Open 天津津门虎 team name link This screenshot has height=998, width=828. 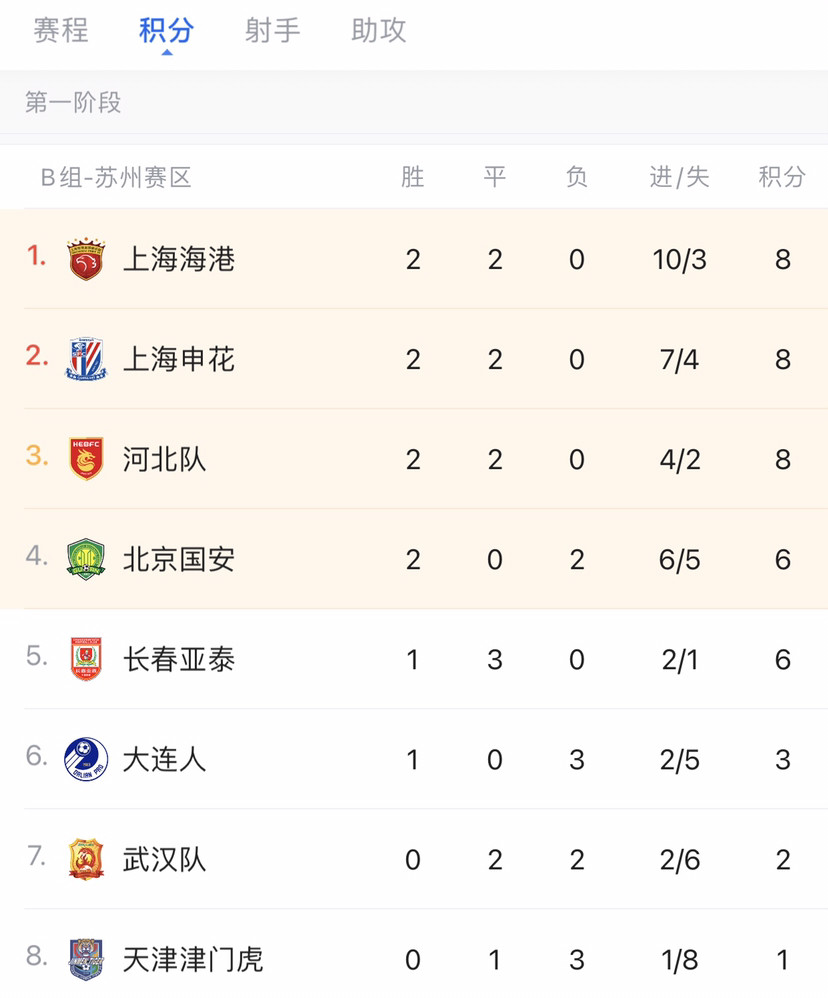tap(193, 960)
